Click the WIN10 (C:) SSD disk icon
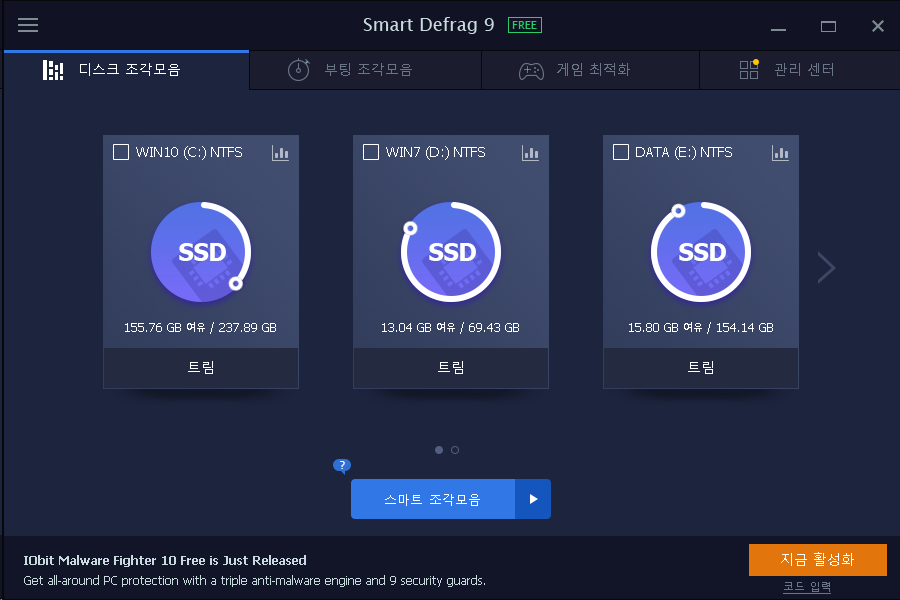Image resolution: width=900 pixels, height=600 pixels. point(201,251)
